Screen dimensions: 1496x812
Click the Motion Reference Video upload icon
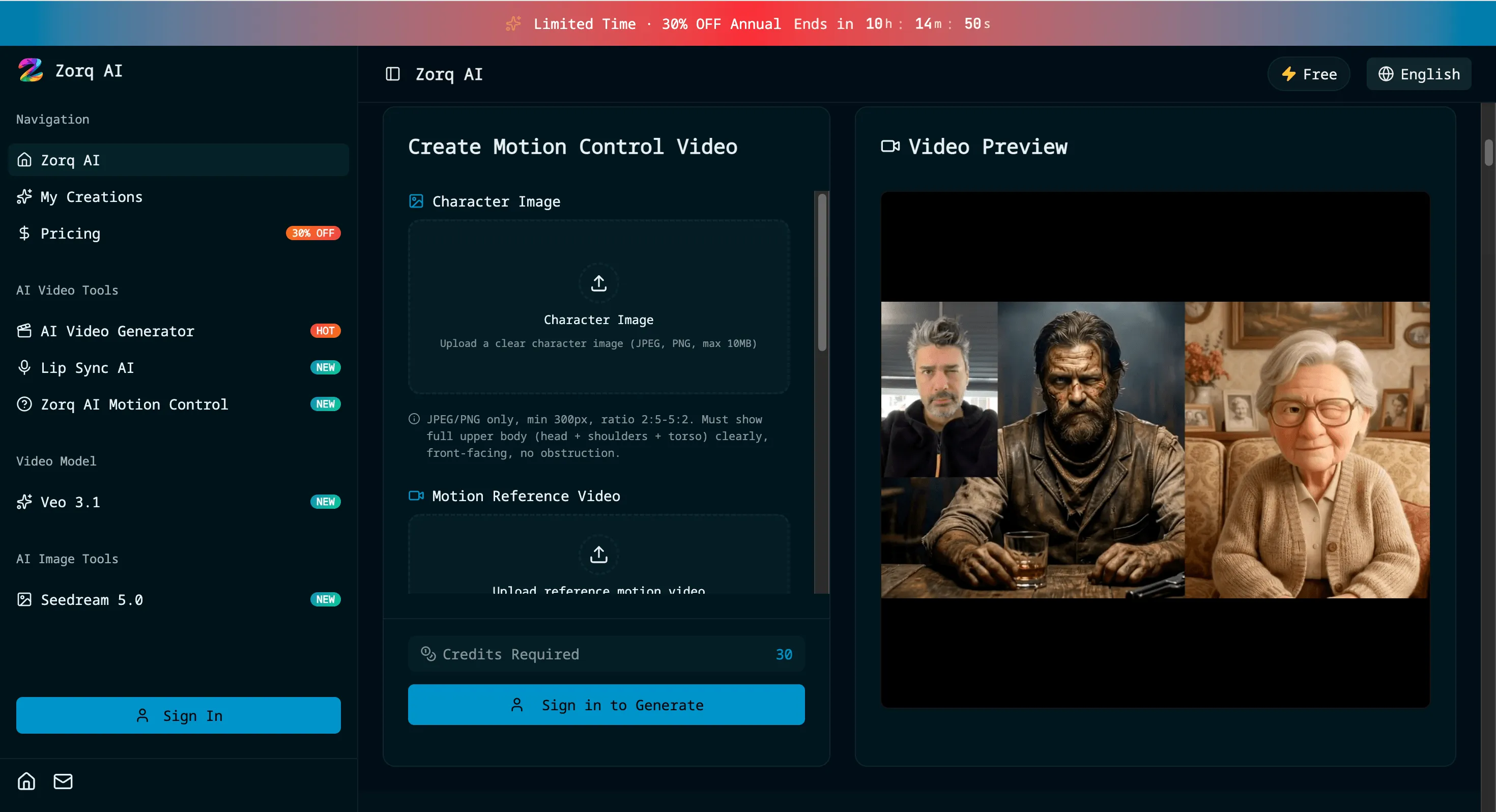tap(598, 554)
